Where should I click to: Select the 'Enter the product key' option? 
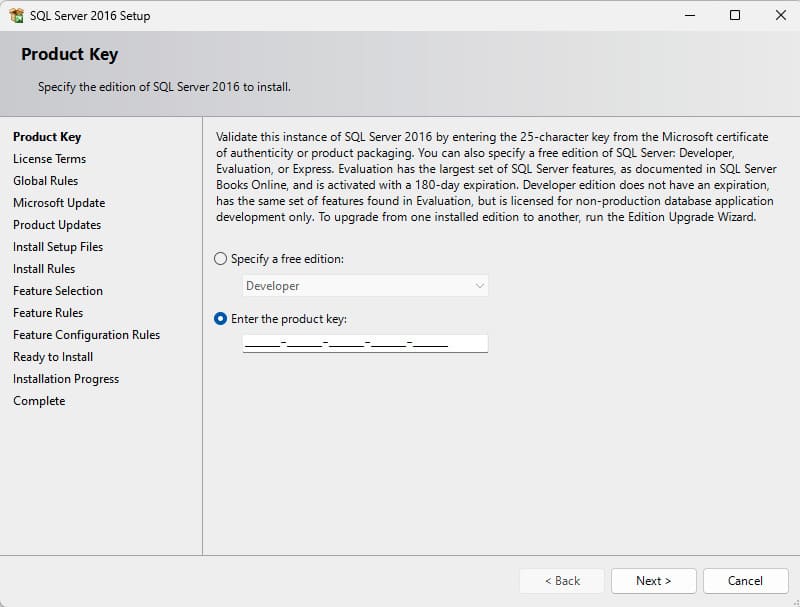pos(221,319)
